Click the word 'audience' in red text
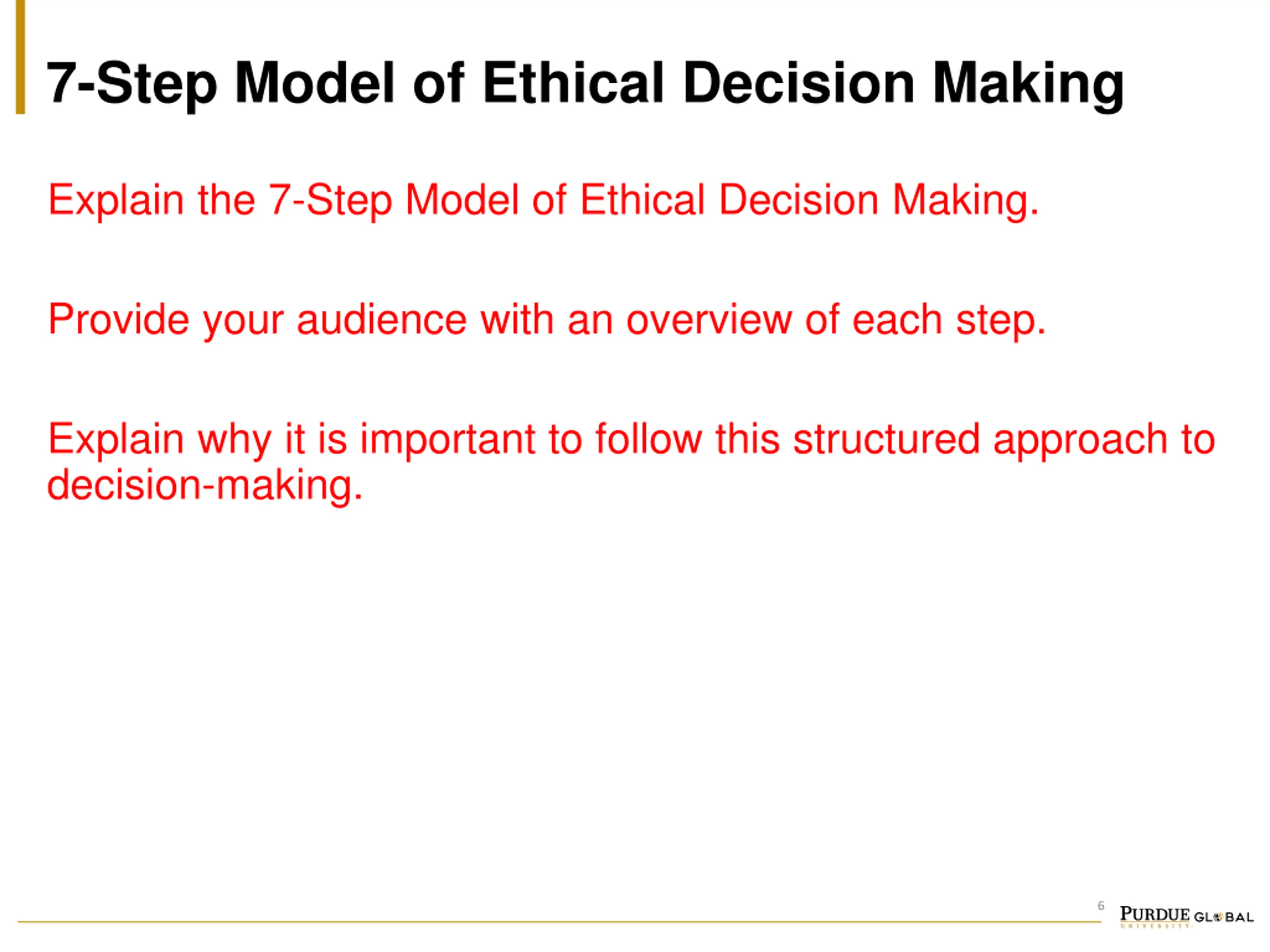Image resolution: width=1270 pixels, height=952 pixels. click(382, 320)
